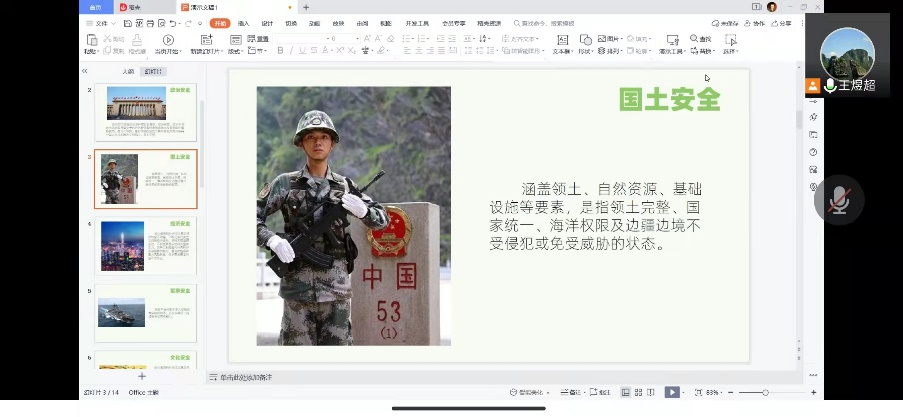Open the 新建幻灯片 new slide dropdown
The image size is (903, 417).
(203, 50)
